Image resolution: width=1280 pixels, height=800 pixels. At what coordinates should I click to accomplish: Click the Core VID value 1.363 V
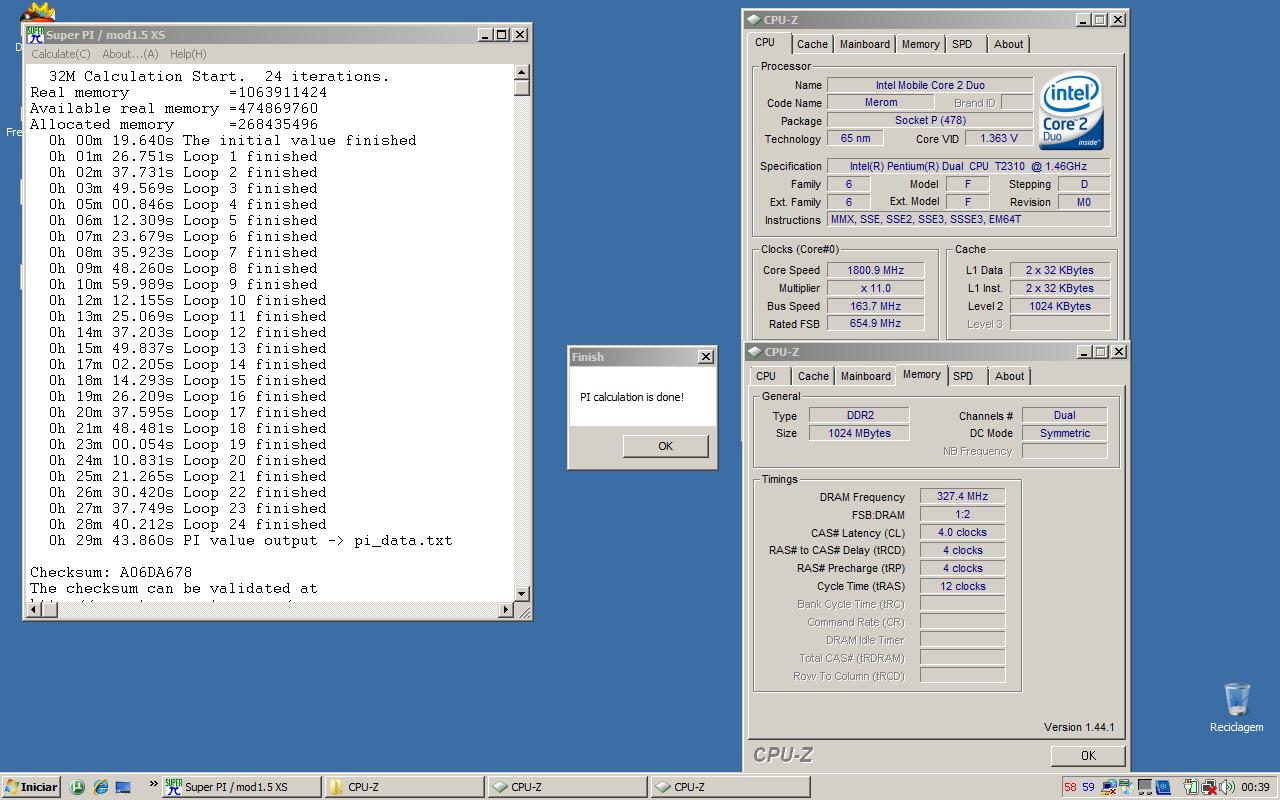999,138
